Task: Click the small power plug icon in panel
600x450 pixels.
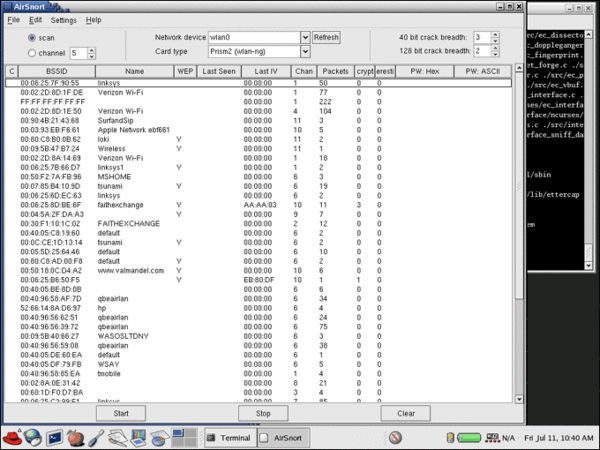Action: pos(450,437)
